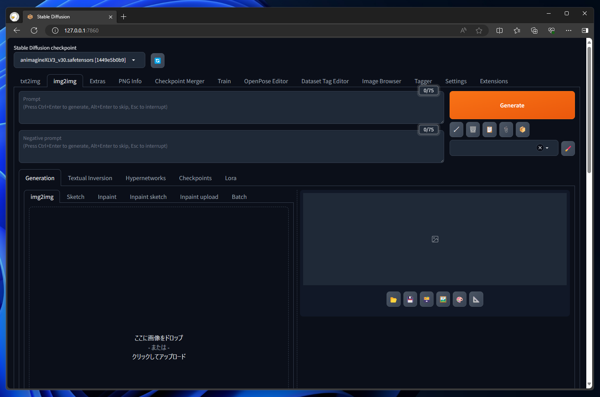Show the Textual Inversion tab
This screenshot has height=397, width=600.
pos(90,178)
